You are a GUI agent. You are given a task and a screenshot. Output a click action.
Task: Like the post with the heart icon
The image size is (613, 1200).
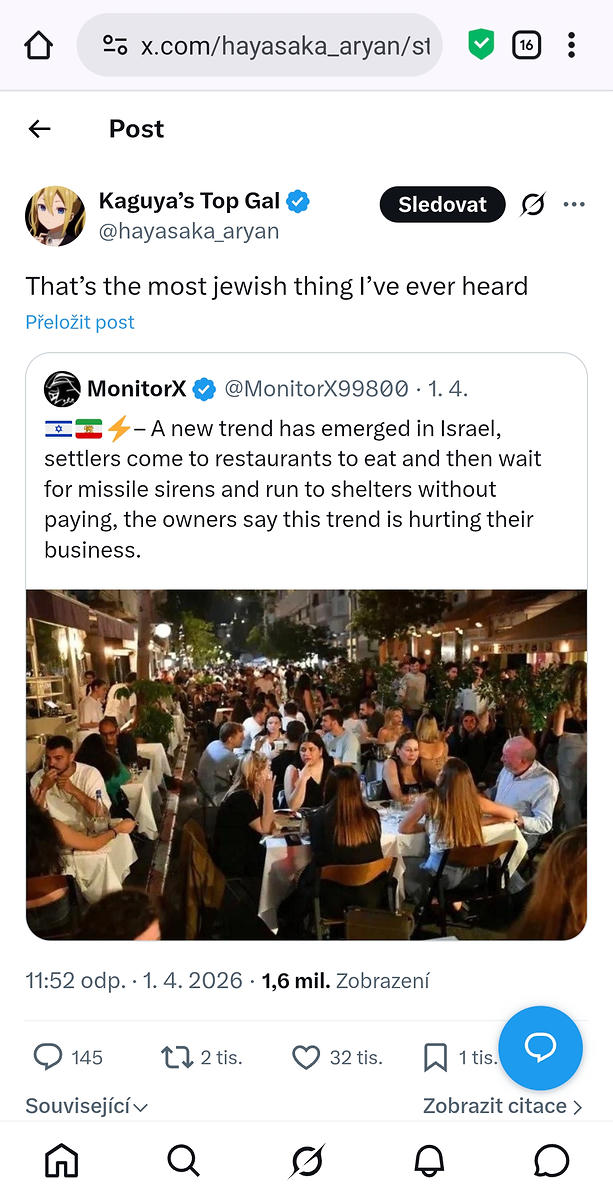tap(306, 1057)
